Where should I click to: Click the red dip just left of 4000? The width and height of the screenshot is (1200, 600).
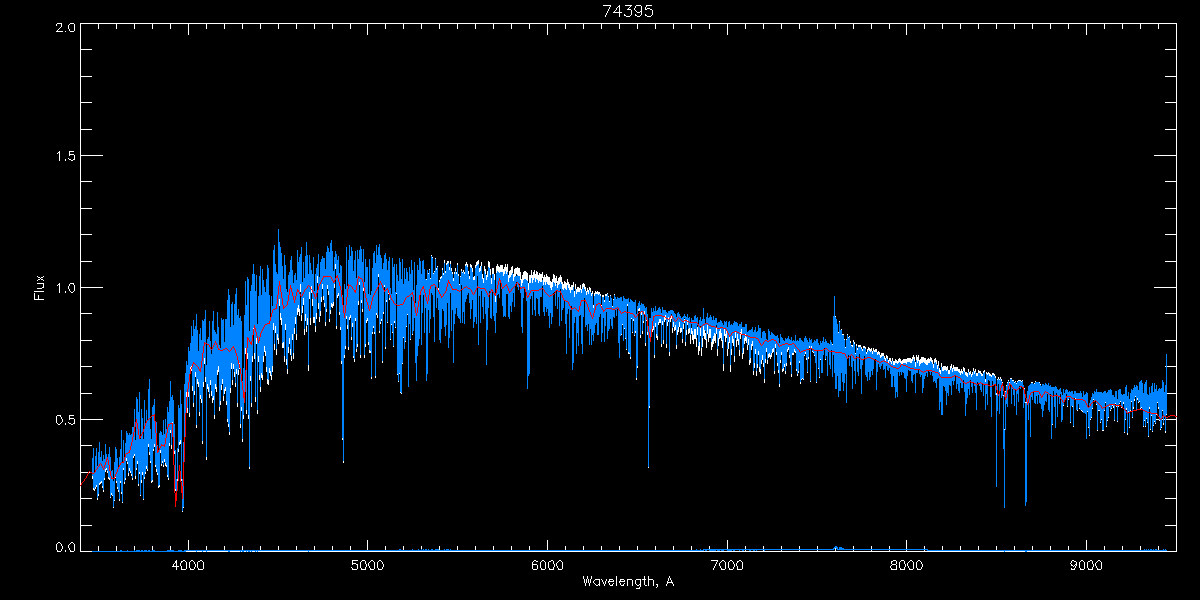pos(178,490)
